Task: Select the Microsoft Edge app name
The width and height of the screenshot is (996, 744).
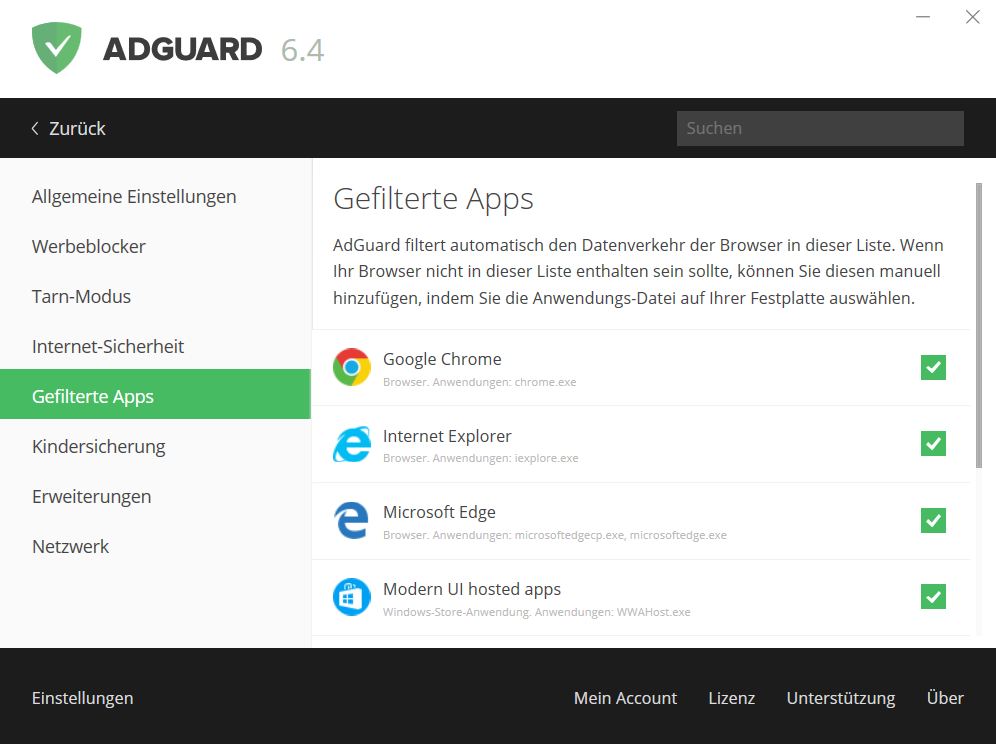Action: point(439,513)
